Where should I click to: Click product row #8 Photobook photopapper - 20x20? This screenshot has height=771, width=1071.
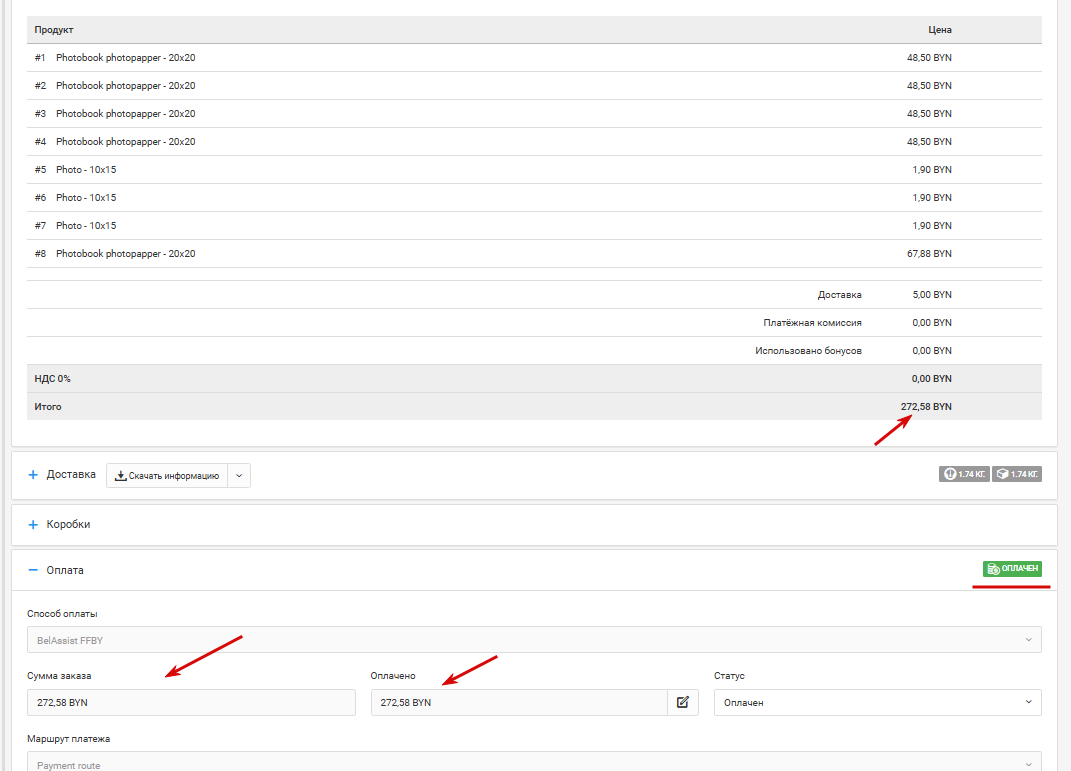(534, 254)
